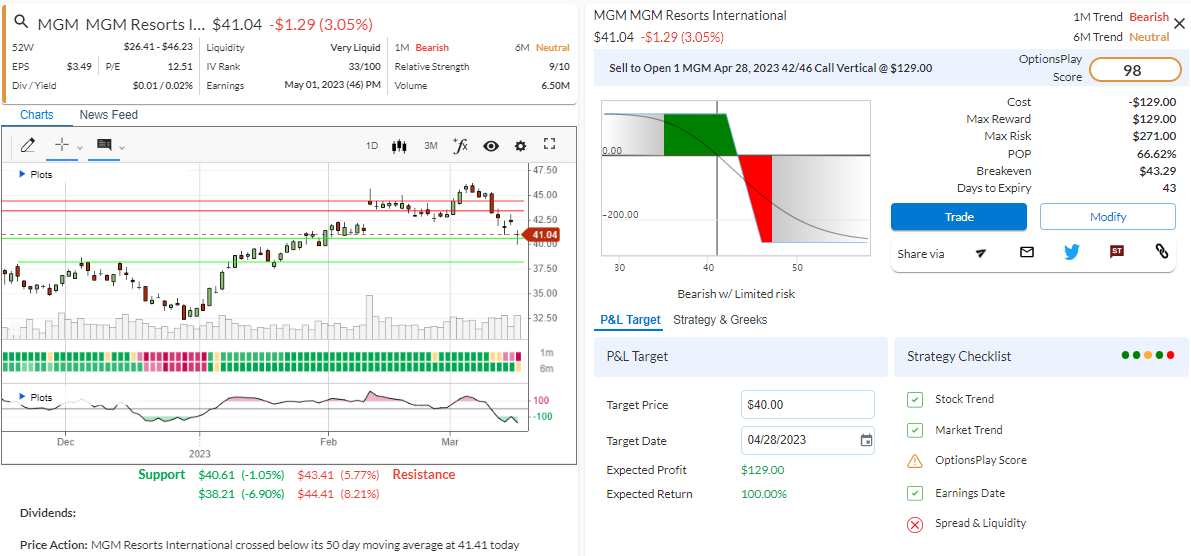Click the blue Trade button
The width and height of the screenshot is (1191, 556).
[959, 216]
